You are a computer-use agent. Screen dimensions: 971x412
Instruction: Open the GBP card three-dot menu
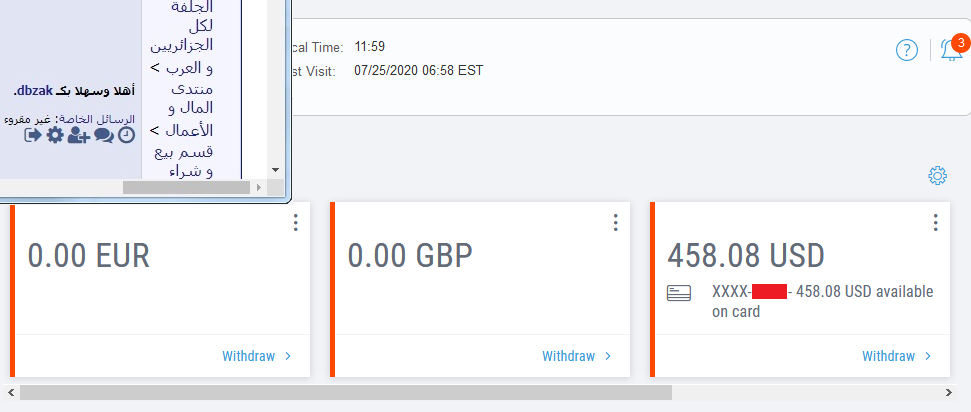[x=615, y=223]
